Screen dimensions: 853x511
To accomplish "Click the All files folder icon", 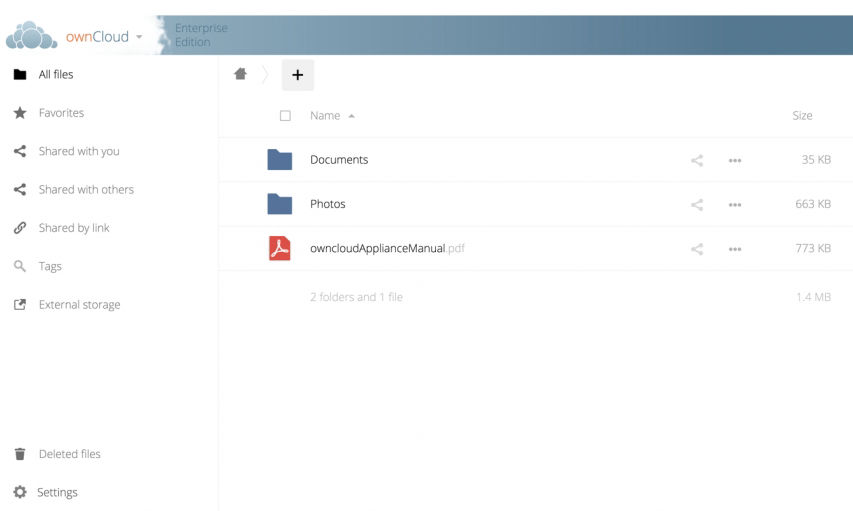I will 20,75.
